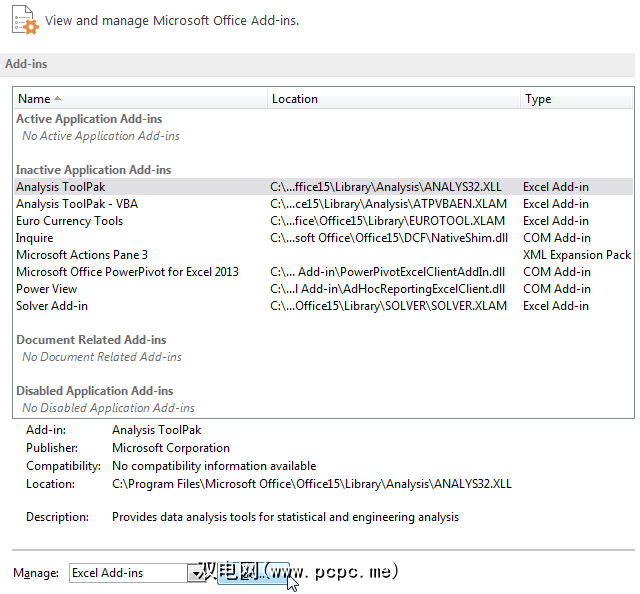
Task: Click the Office Add-ins gear document icon
Action: [x=22, y=19]
